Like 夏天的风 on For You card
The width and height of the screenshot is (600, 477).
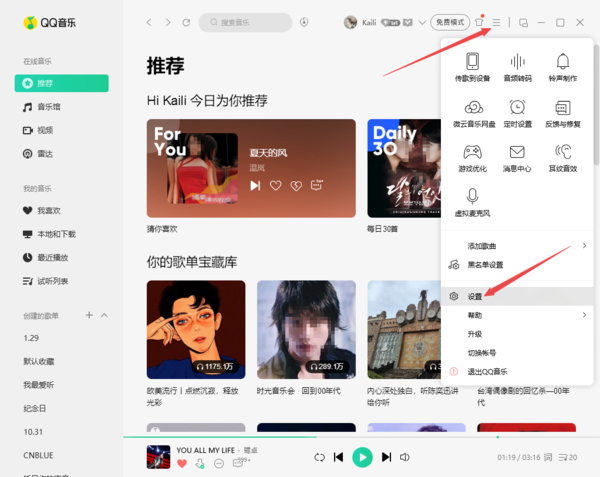(x=276, y=186)
